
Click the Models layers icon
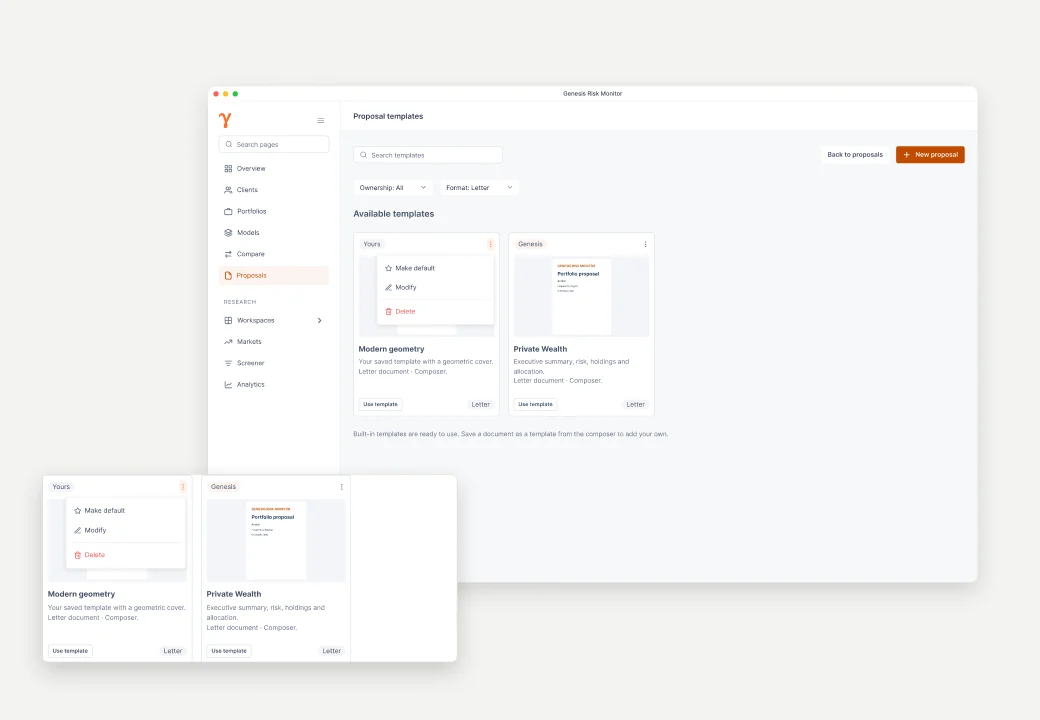(x=228, y=233)
